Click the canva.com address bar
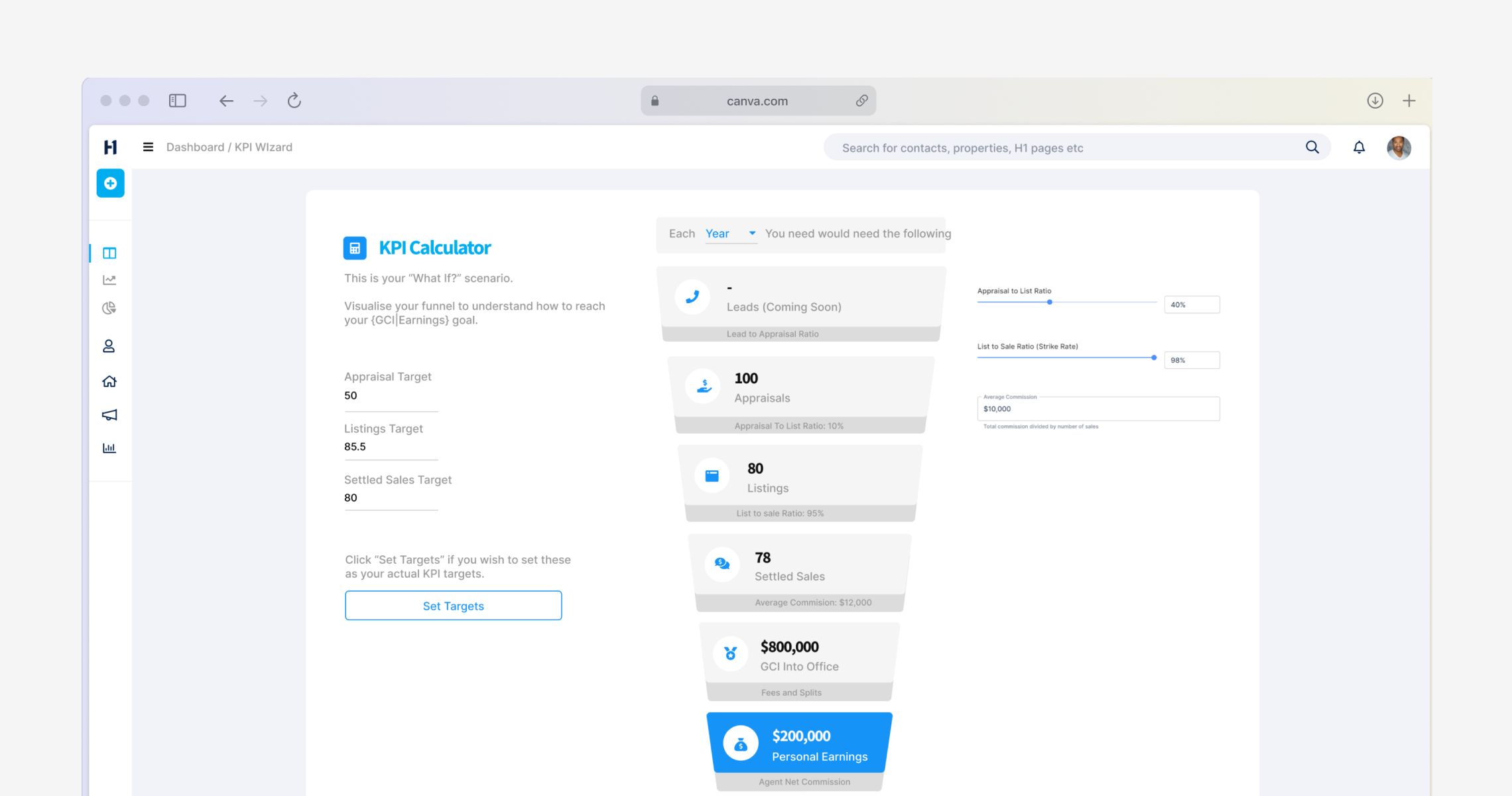Screen dimensions: 1512x796 click(x=758, y=101)
